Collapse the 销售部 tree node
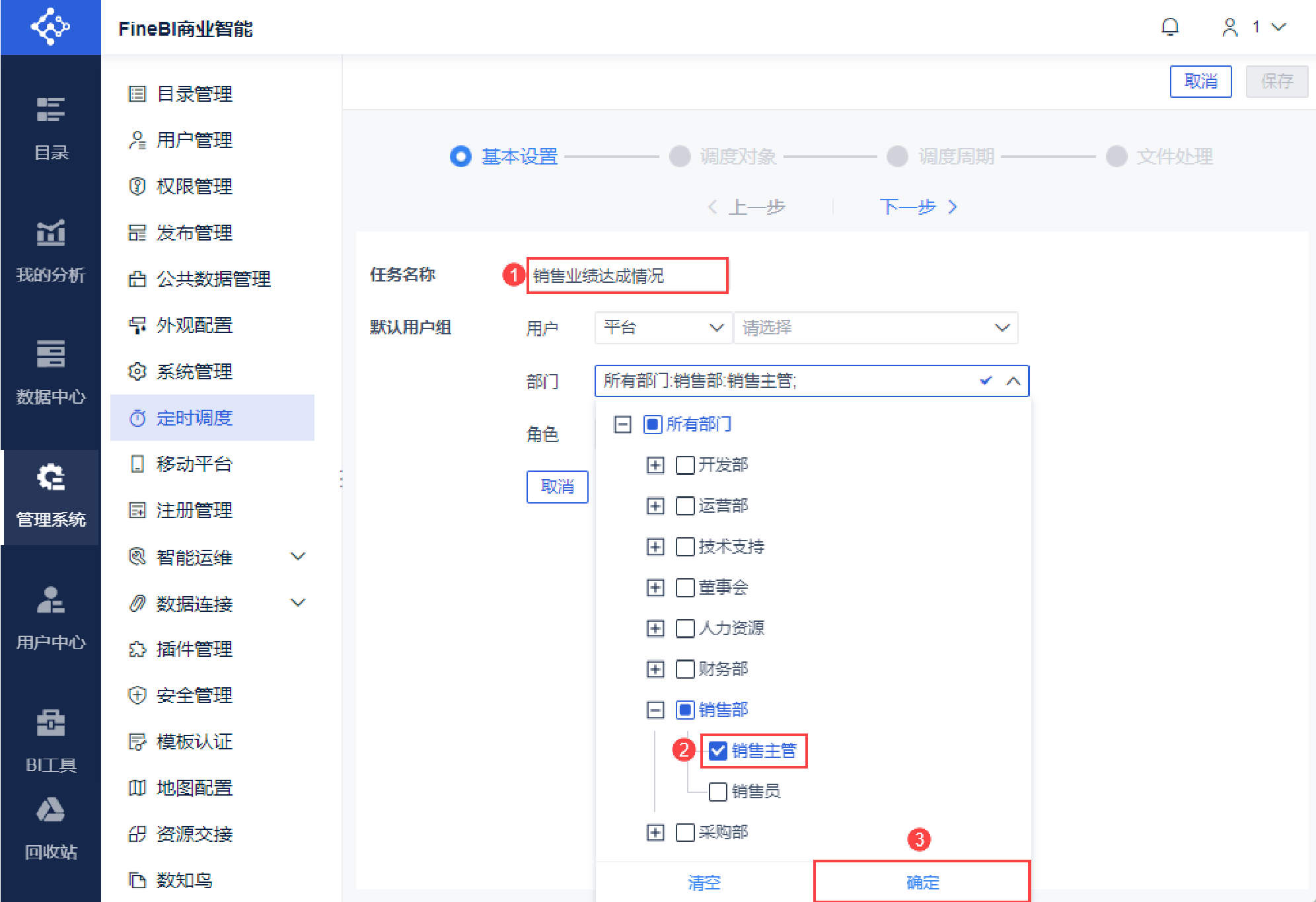 click(655, 710)
